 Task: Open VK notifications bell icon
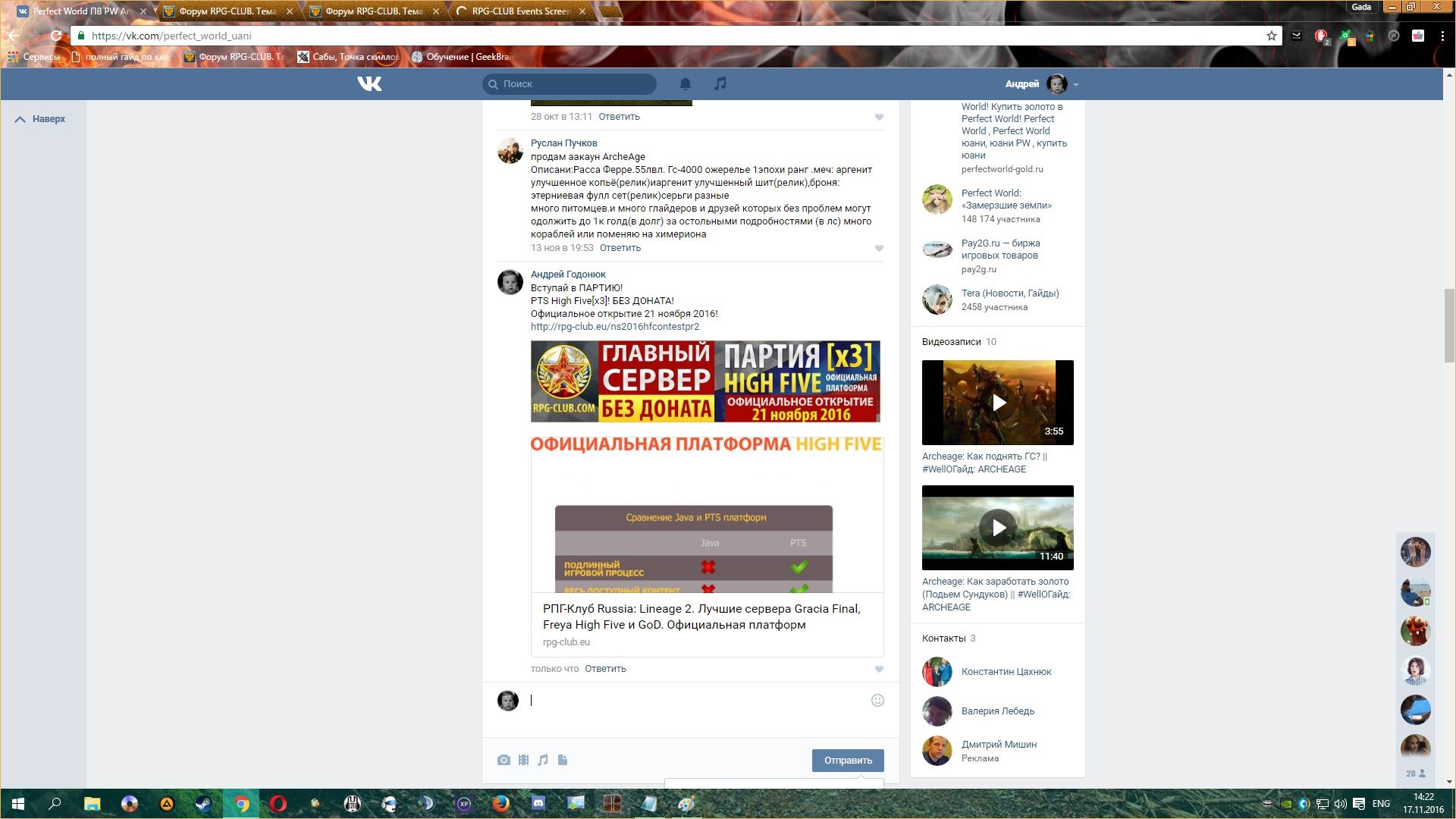tap(685, 83)
